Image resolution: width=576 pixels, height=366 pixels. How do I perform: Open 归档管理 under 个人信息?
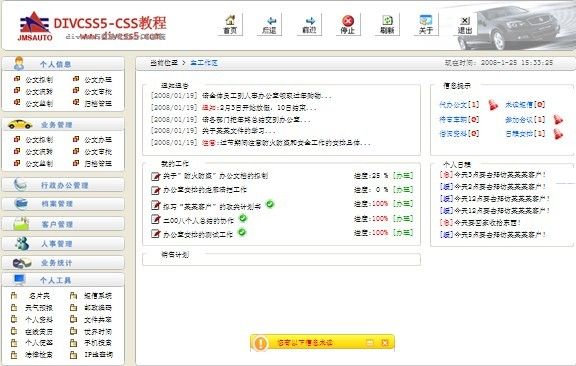pyautogui.click(x=98, y=103)
